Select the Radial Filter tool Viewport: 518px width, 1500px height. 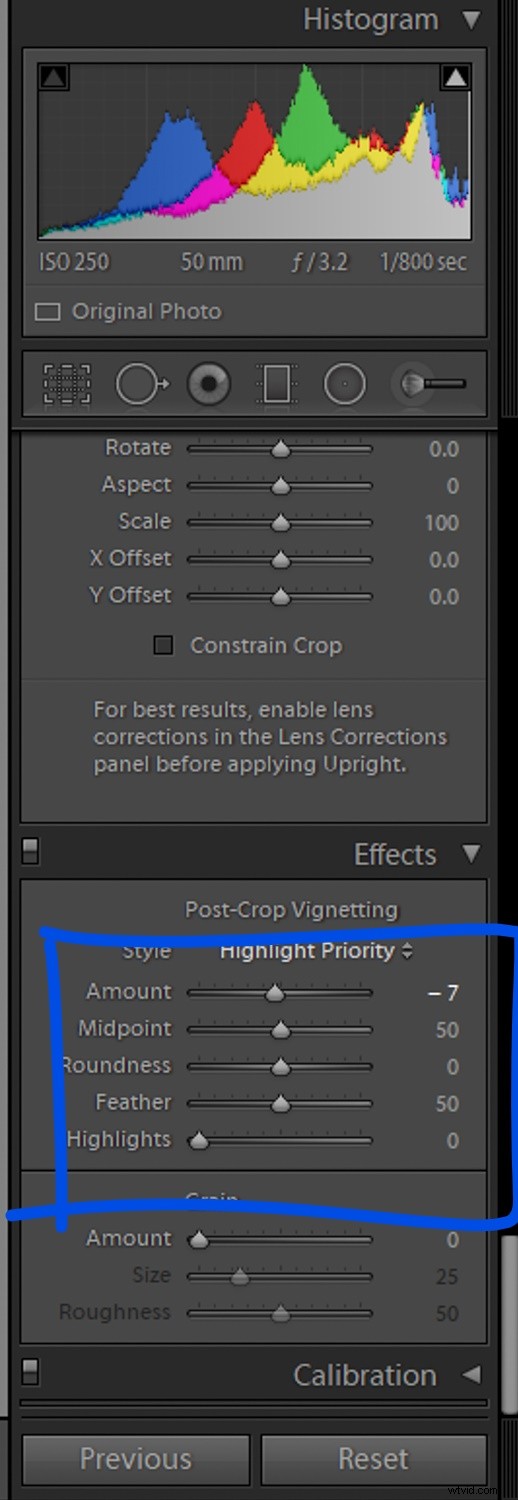pyautogui.click(x=345, y=384)
